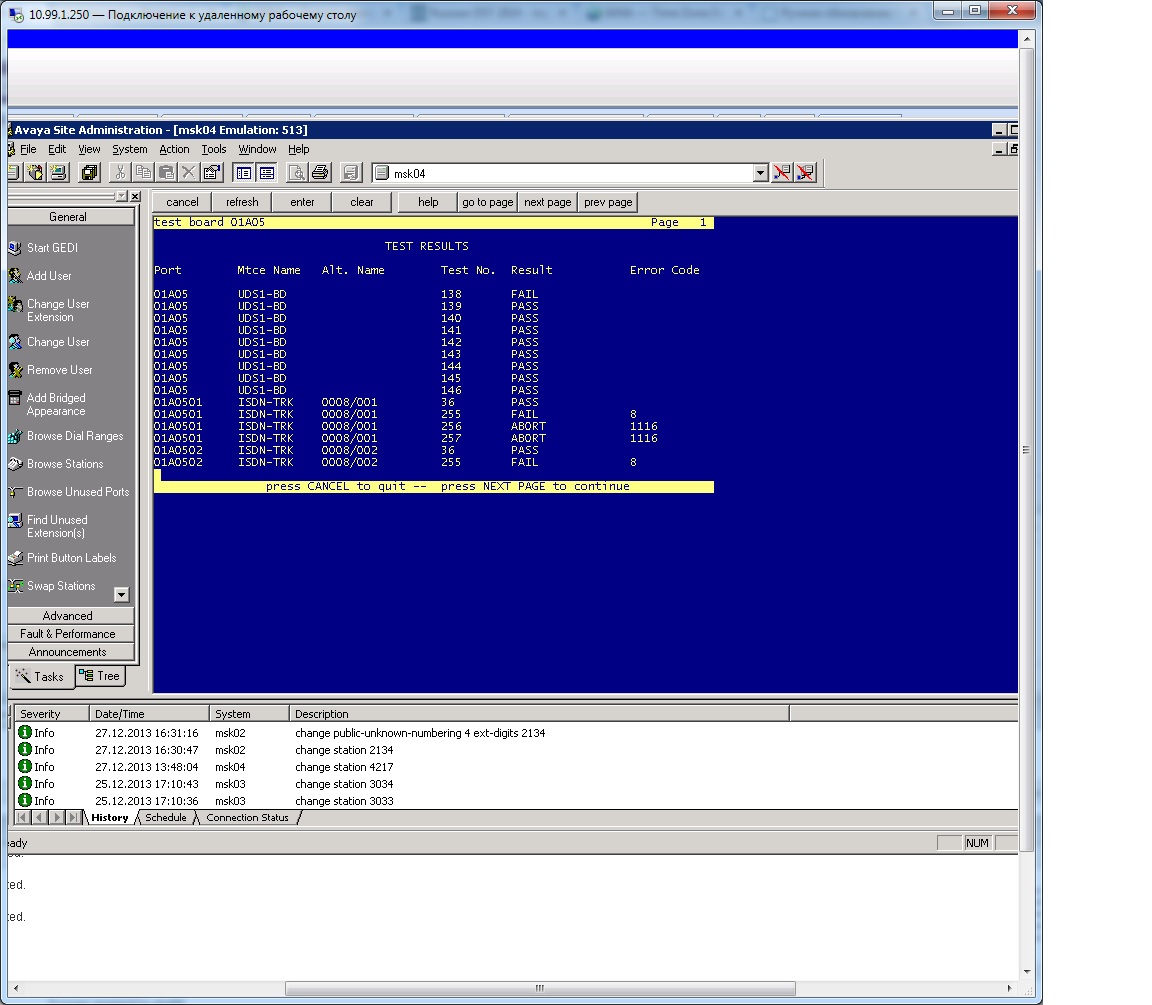Open the View menu
This screenshot has width=1152, height=1005.
point(89,149)
